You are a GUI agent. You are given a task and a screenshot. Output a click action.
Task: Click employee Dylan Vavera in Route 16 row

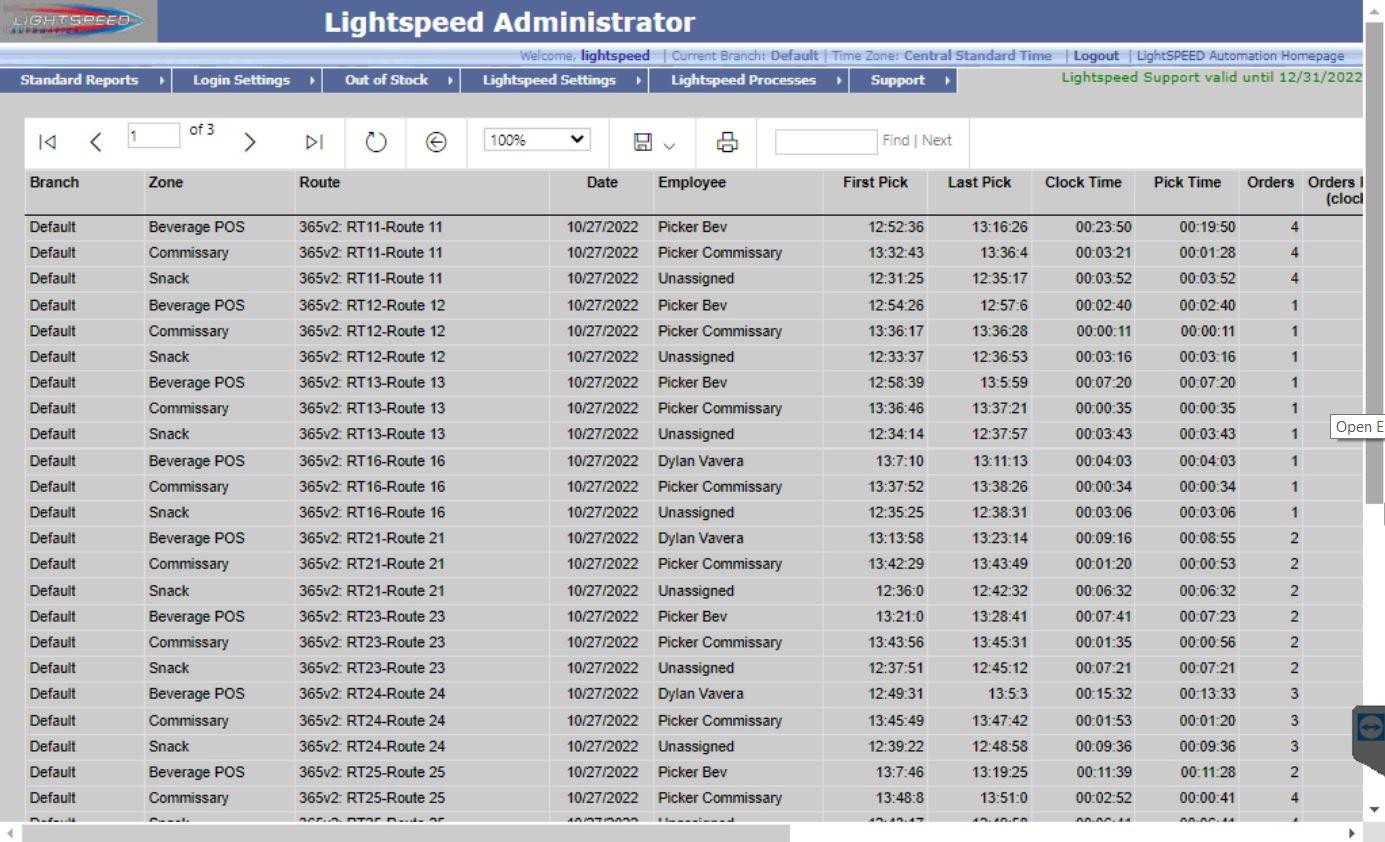tap(700, 461)
